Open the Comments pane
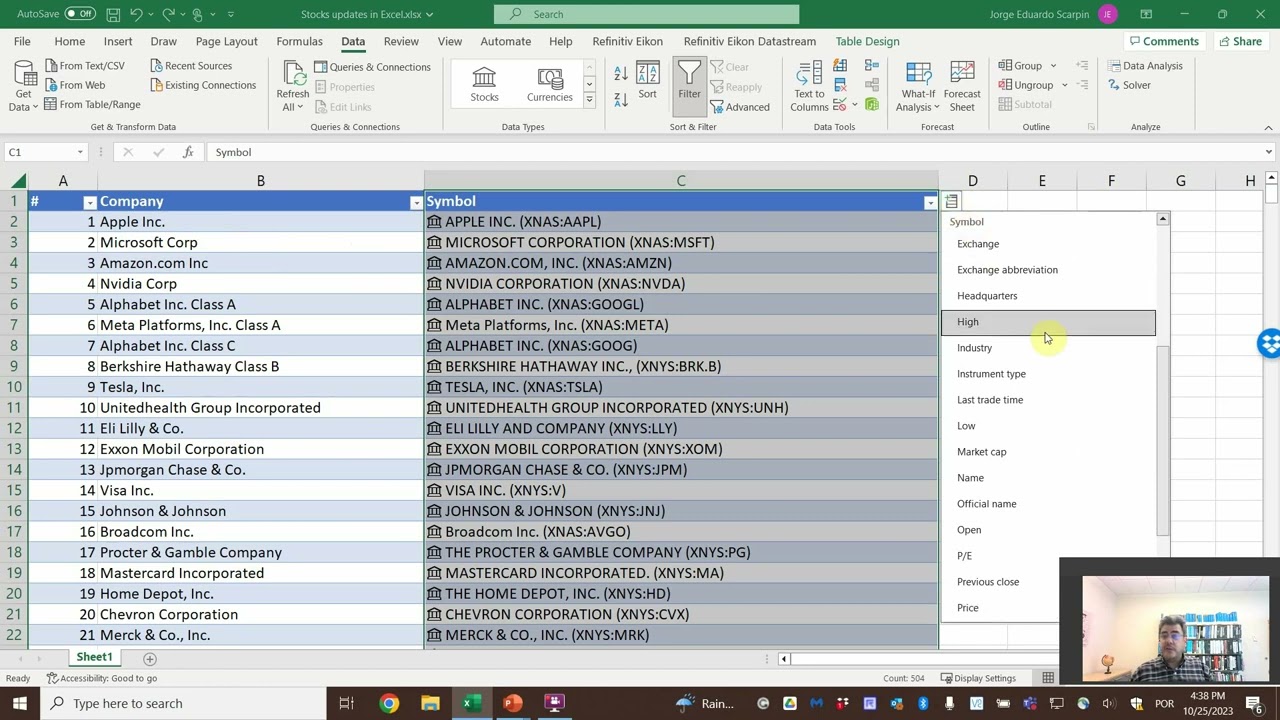 pos(1162,41)
